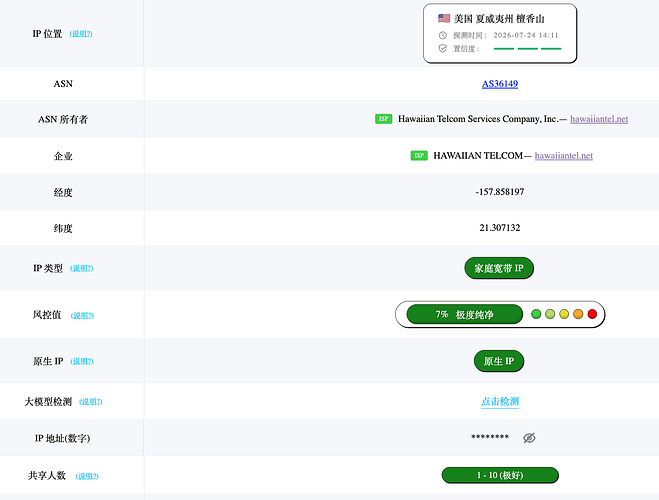Screen dimensions: 659x500
Task: Toggle IP address visibility eye icon
Action: [x=529, y=438]
